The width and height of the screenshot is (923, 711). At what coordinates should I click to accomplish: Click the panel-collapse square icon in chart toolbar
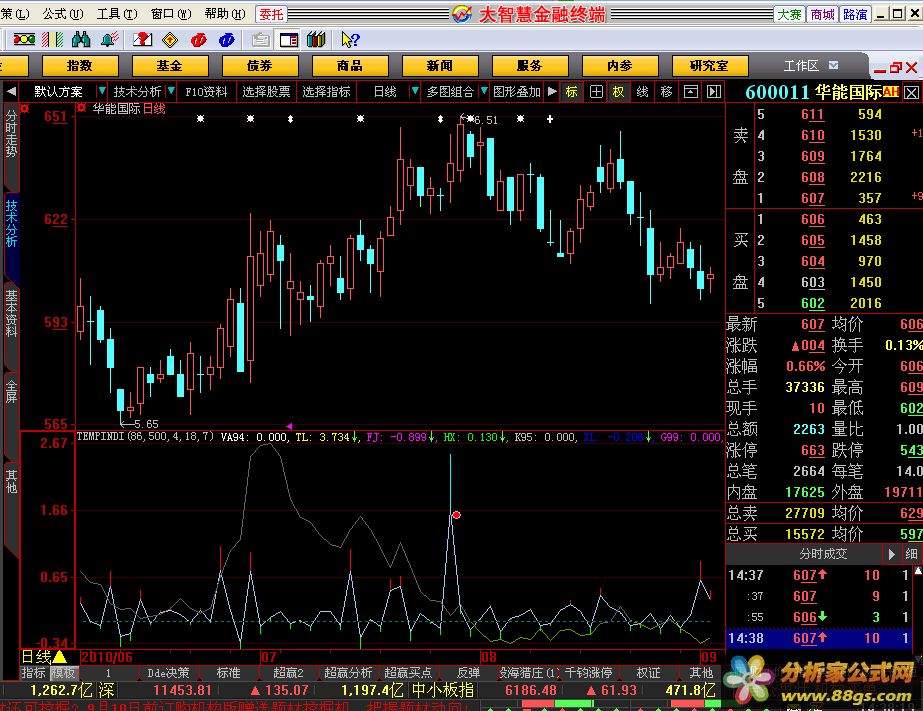pos(690,92)
